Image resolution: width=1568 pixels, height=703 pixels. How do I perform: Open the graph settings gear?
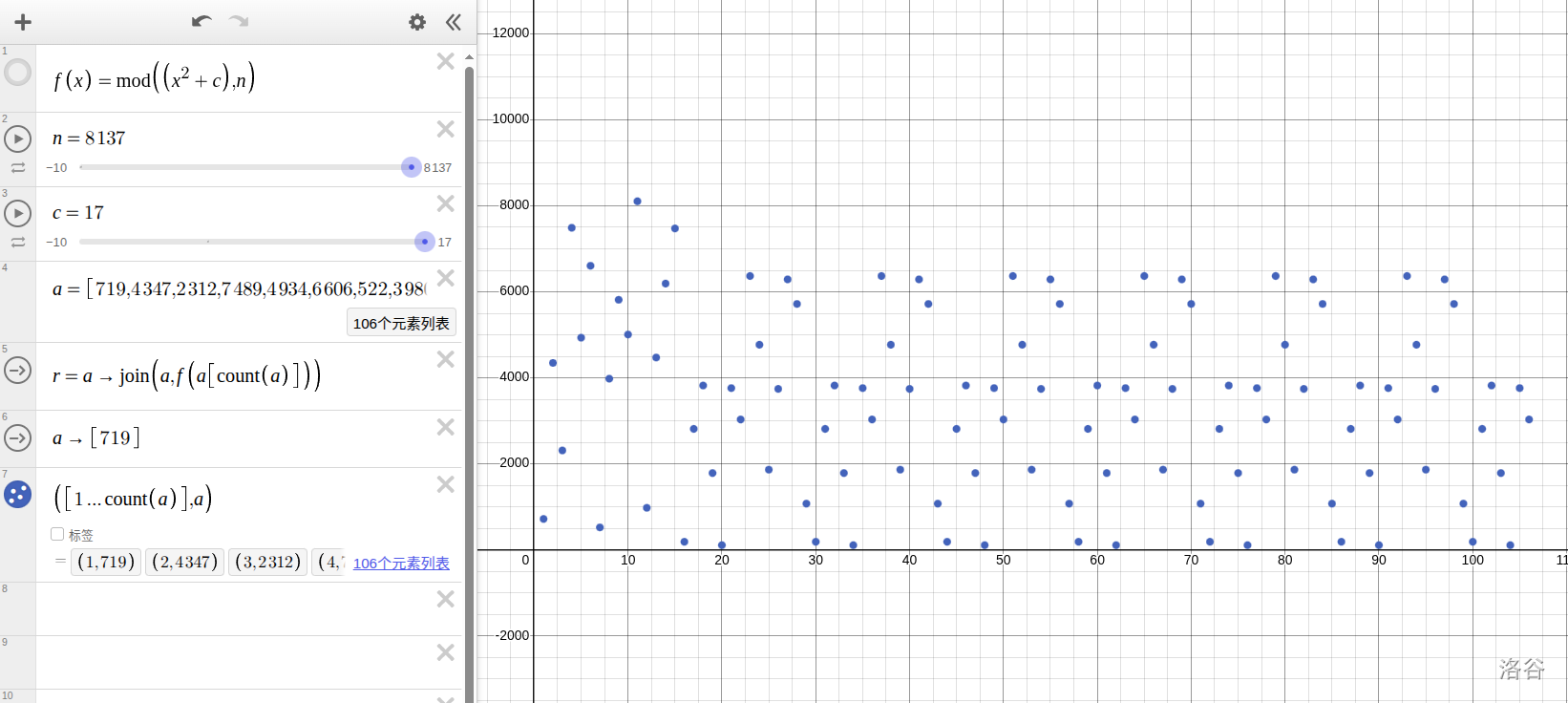(x=417, y=22)
